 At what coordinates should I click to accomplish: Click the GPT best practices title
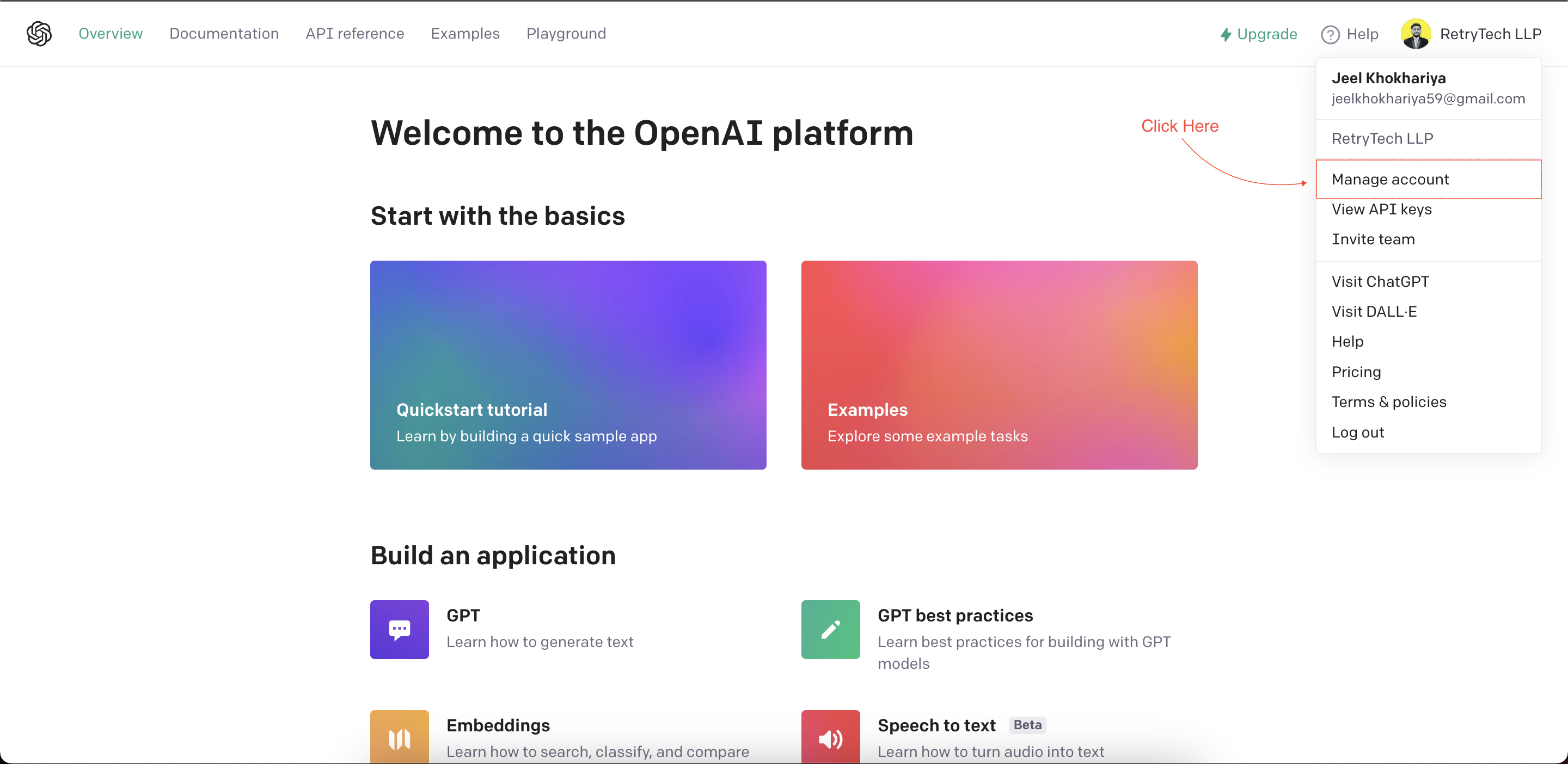(x=955, y=615)
